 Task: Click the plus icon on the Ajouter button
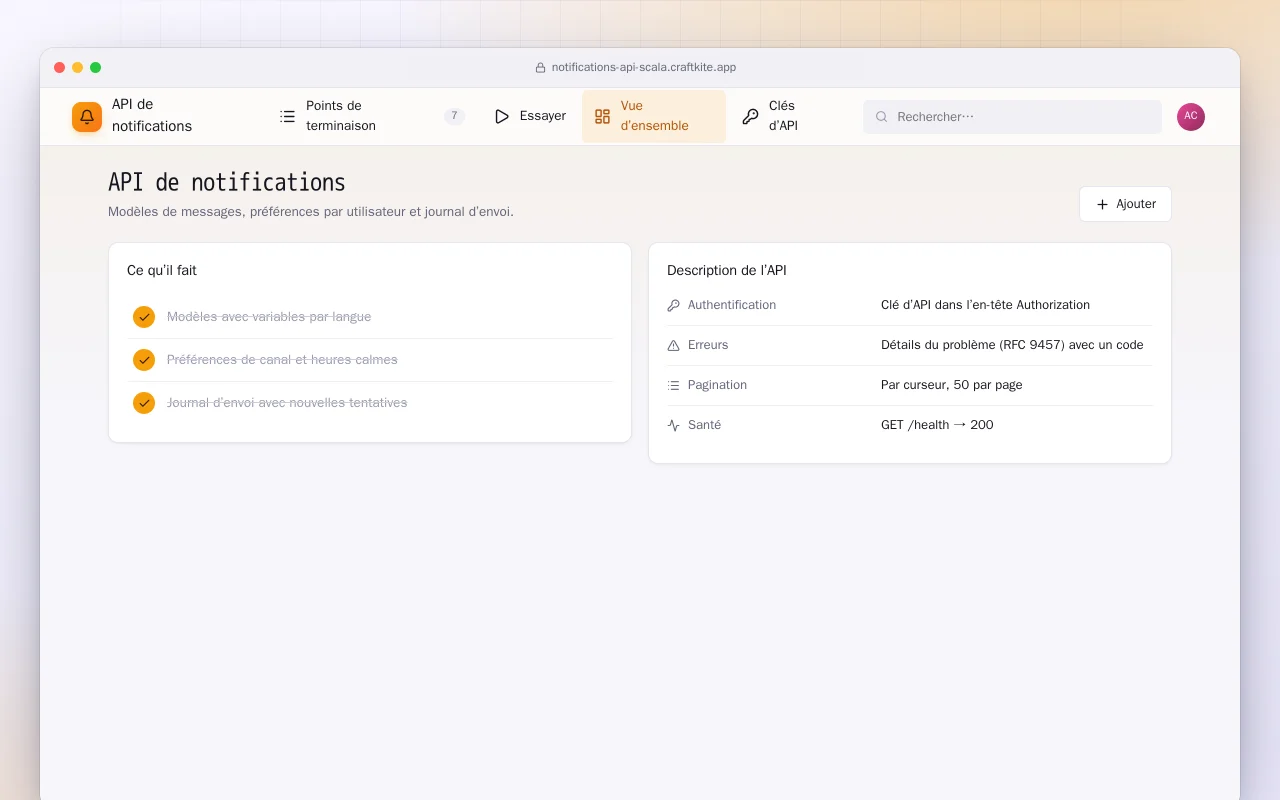[x=1102, y=204]
